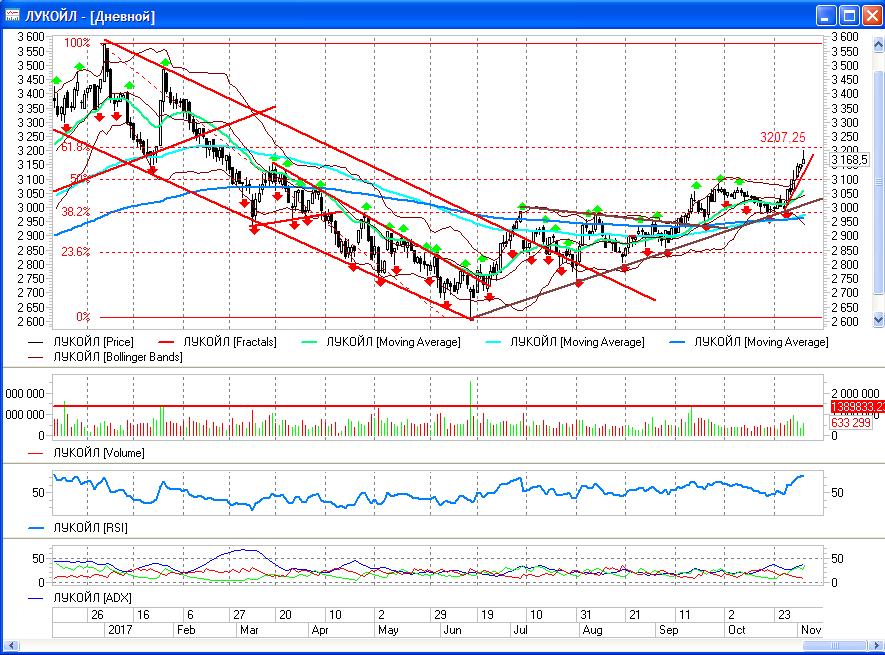Click the 0% Fibonacci level label
885x655 pixels.
pos(82,317)
